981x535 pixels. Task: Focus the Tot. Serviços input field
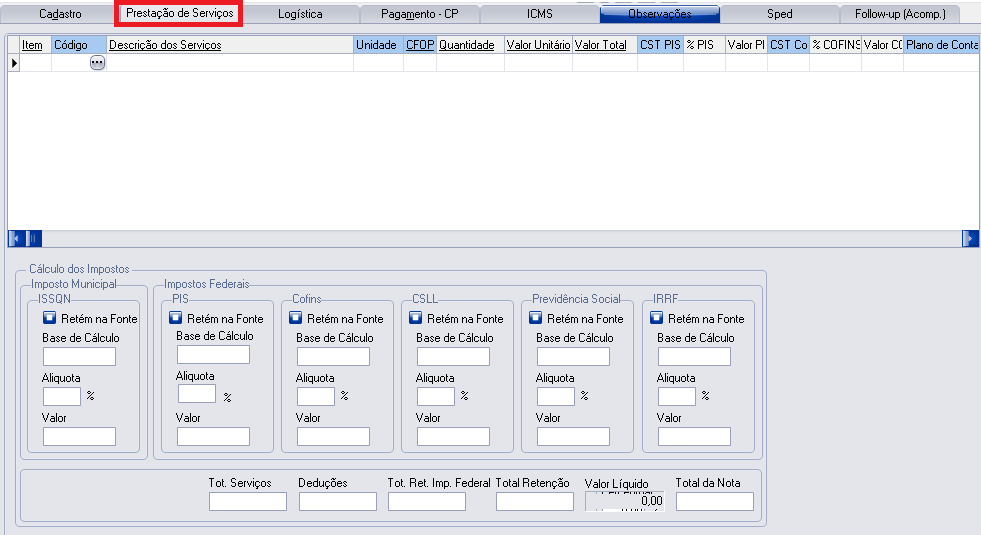[x=247, y=502]
